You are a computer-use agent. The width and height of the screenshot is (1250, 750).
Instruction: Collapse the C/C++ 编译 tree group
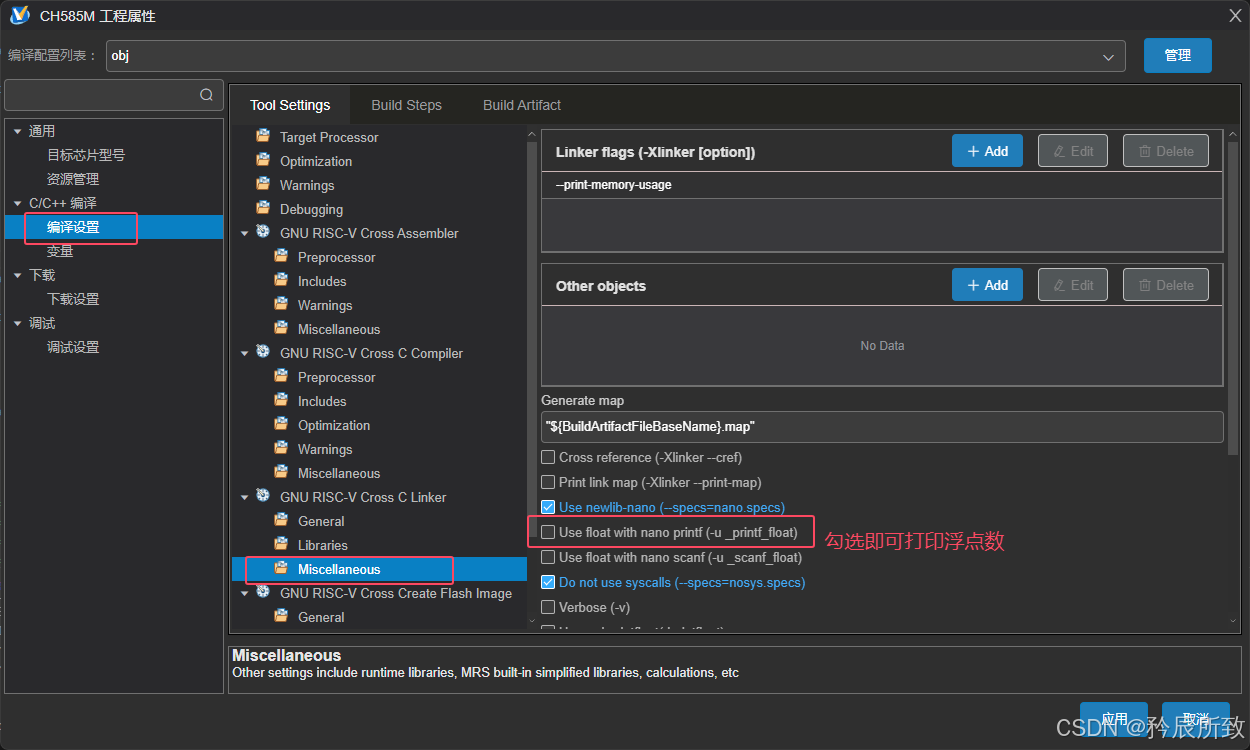pos(17,203)
